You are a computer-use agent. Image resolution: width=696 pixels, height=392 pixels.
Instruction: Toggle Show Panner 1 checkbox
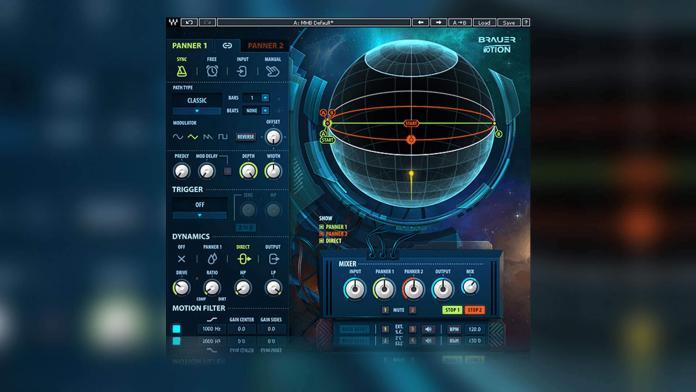[x=321, y=227]
